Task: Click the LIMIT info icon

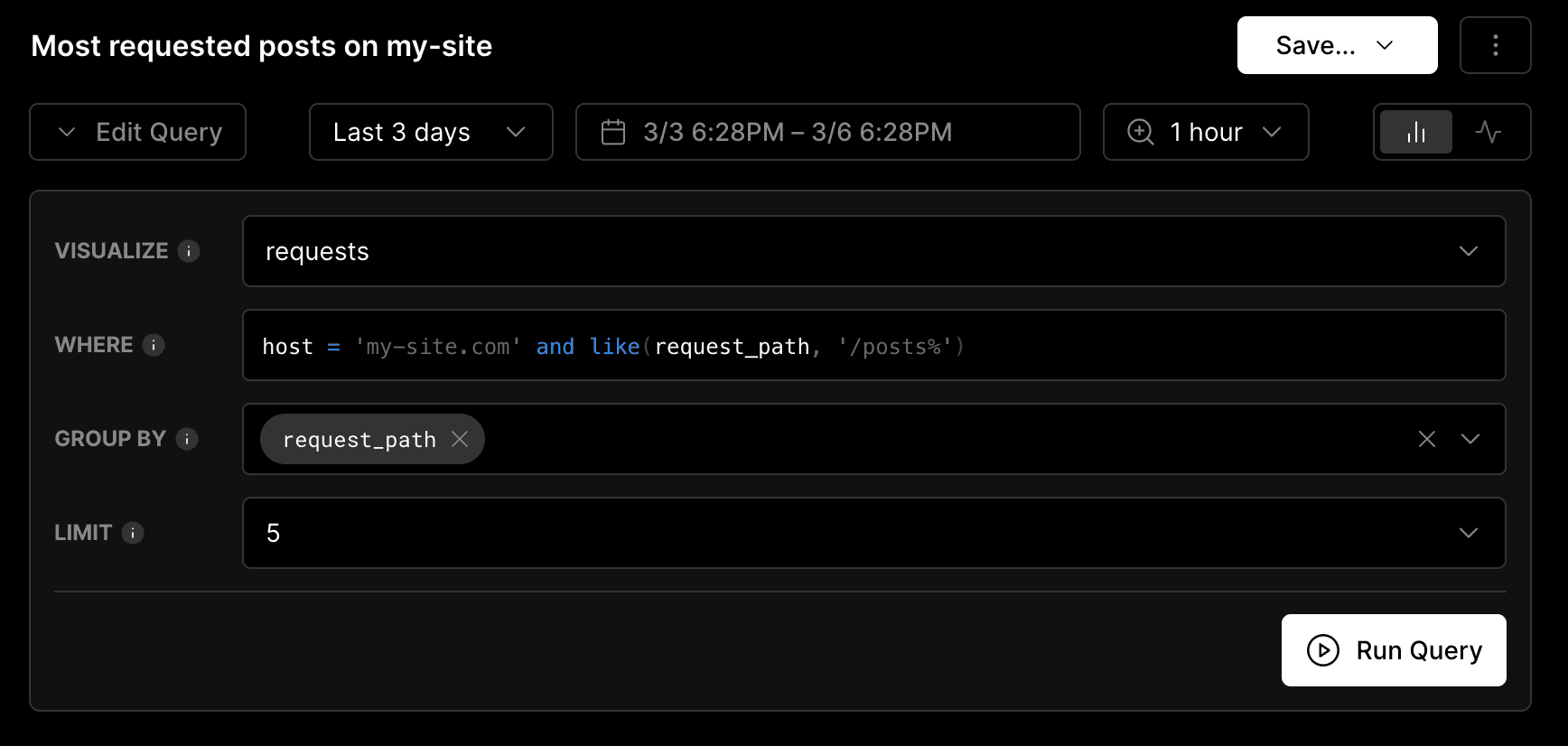Action: (x=133, y=533)
